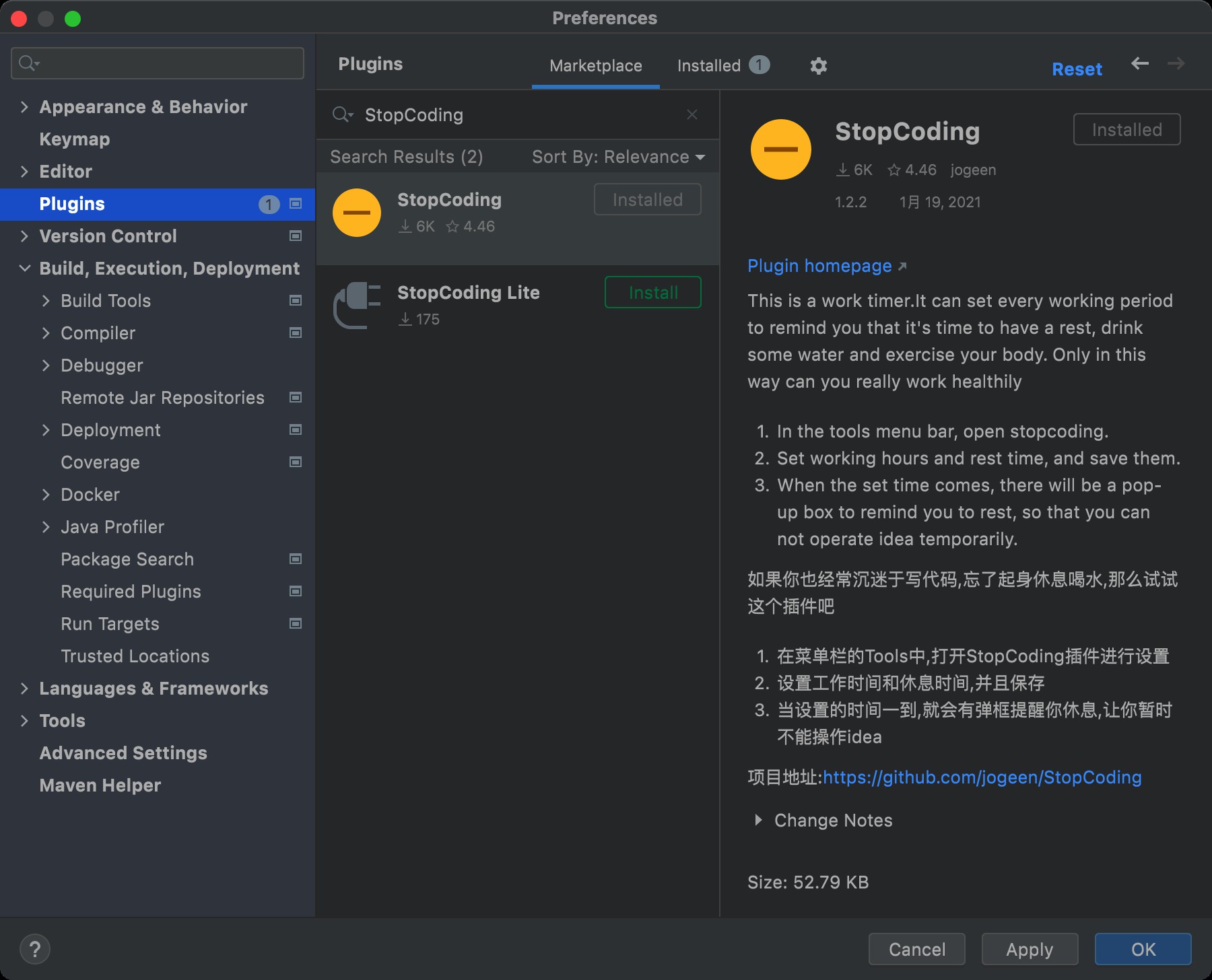Click the help question mark button
1212x980 pixels.
(35, 949)
